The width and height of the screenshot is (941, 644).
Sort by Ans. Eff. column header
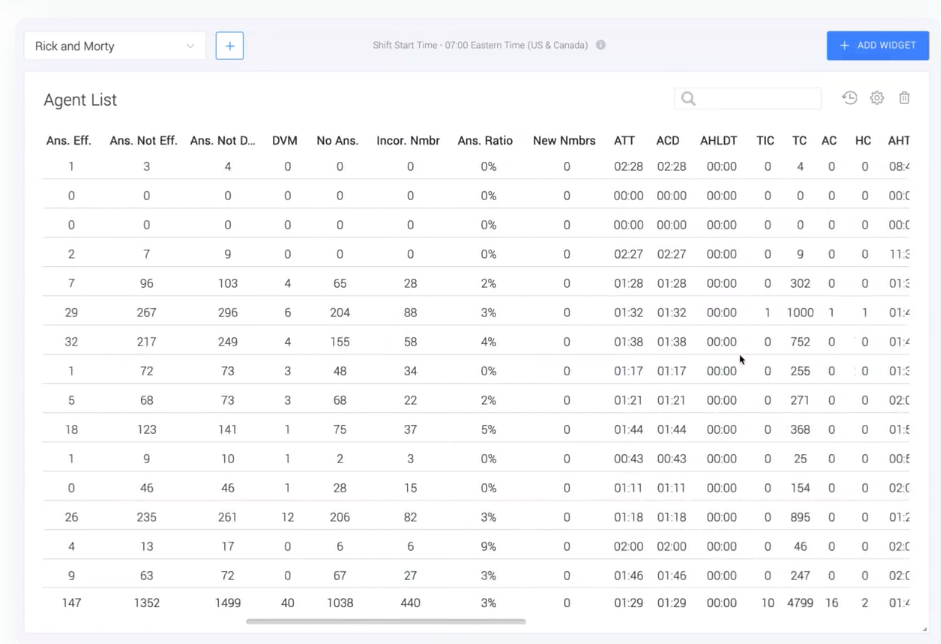click(x=69, y=141)
